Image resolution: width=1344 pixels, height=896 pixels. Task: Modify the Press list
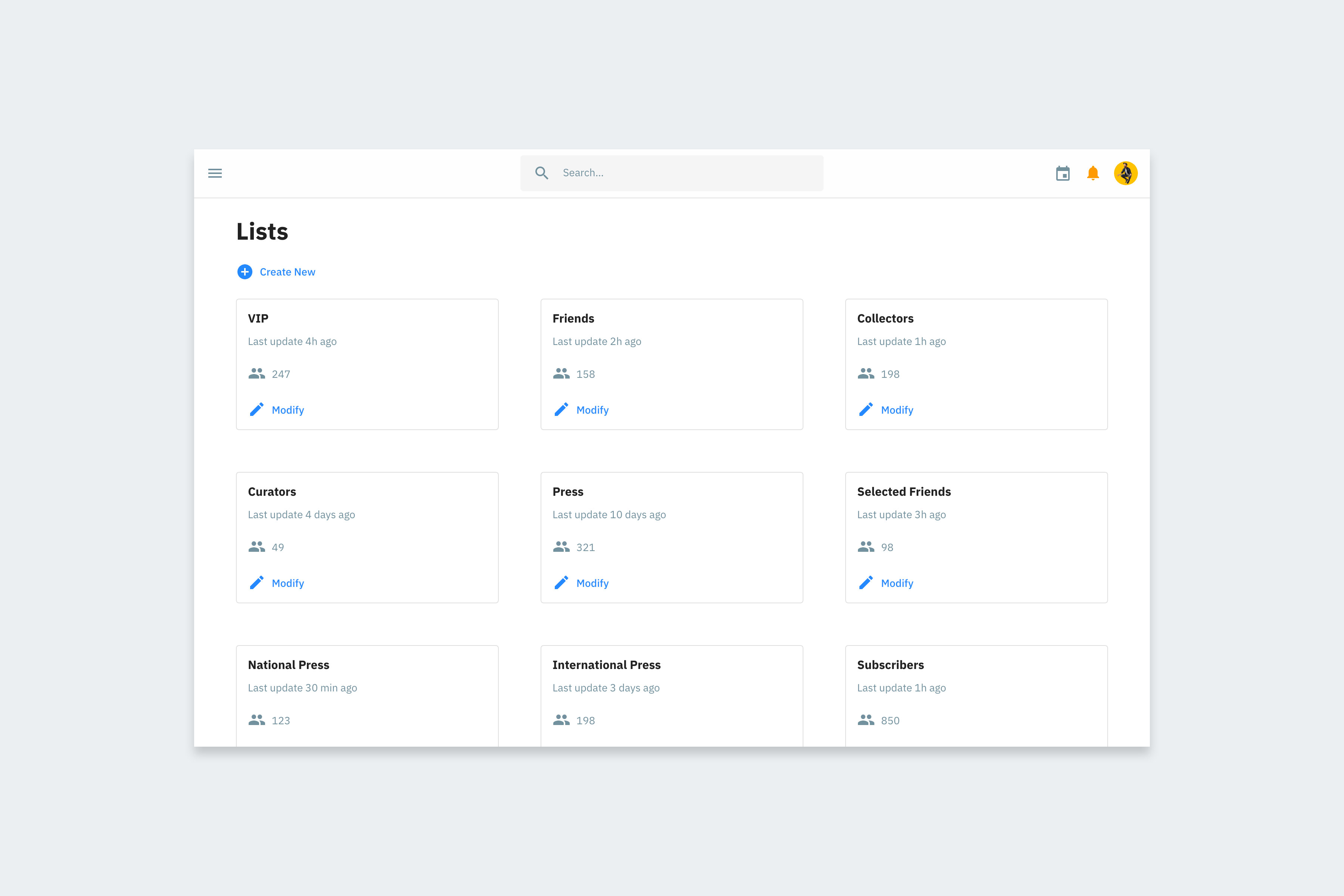tap(592, 584)
